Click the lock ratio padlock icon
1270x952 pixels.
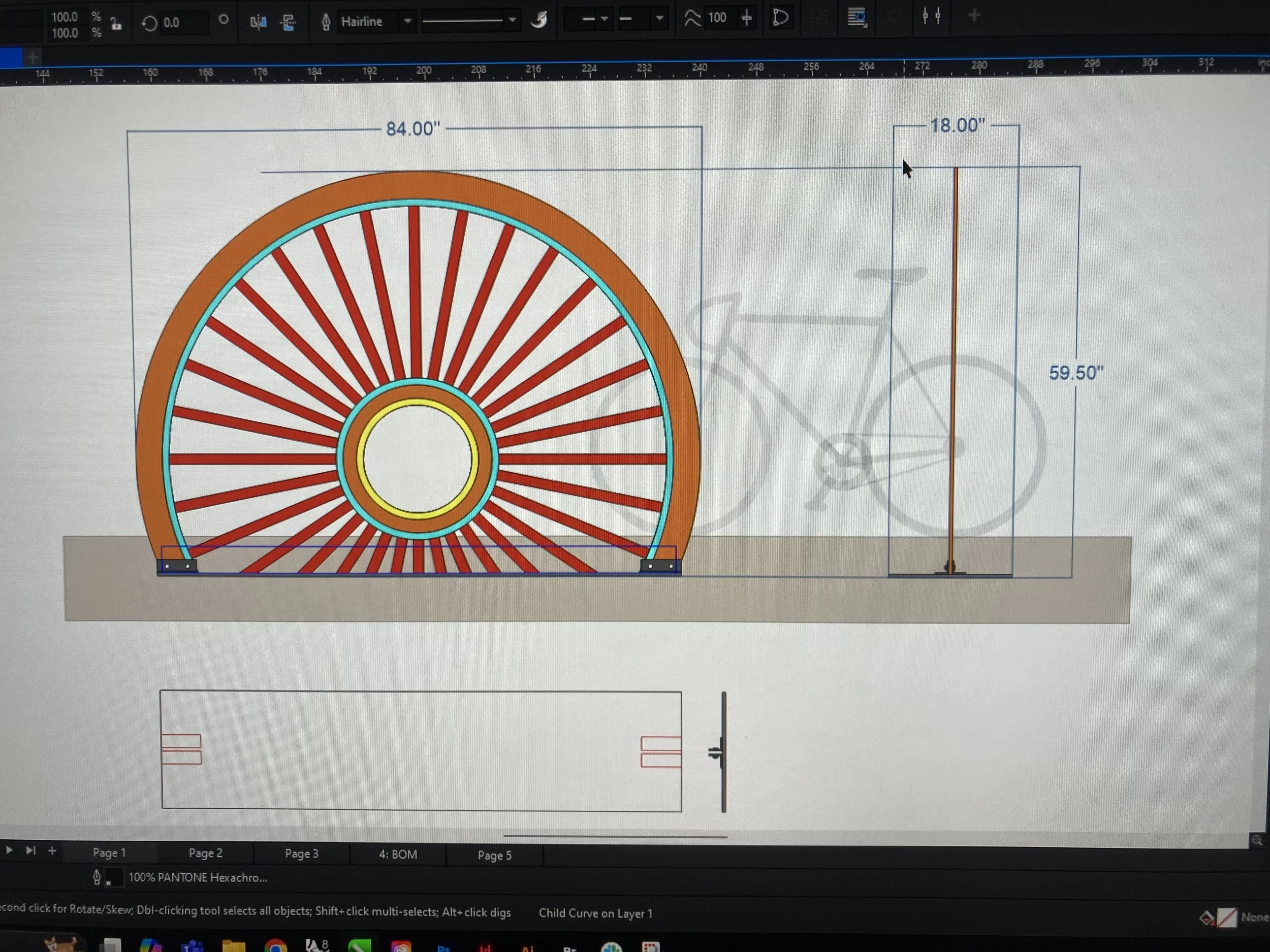pyautogui.click(x=116, y=24)
